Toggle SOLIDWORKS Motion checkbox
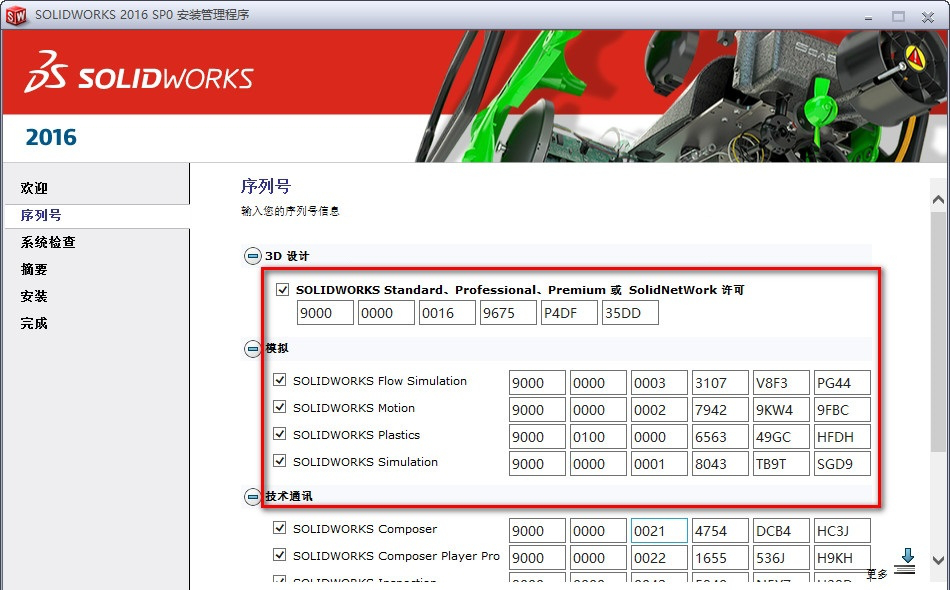This screenshot has height=613, width=950. tap(279, 406)
